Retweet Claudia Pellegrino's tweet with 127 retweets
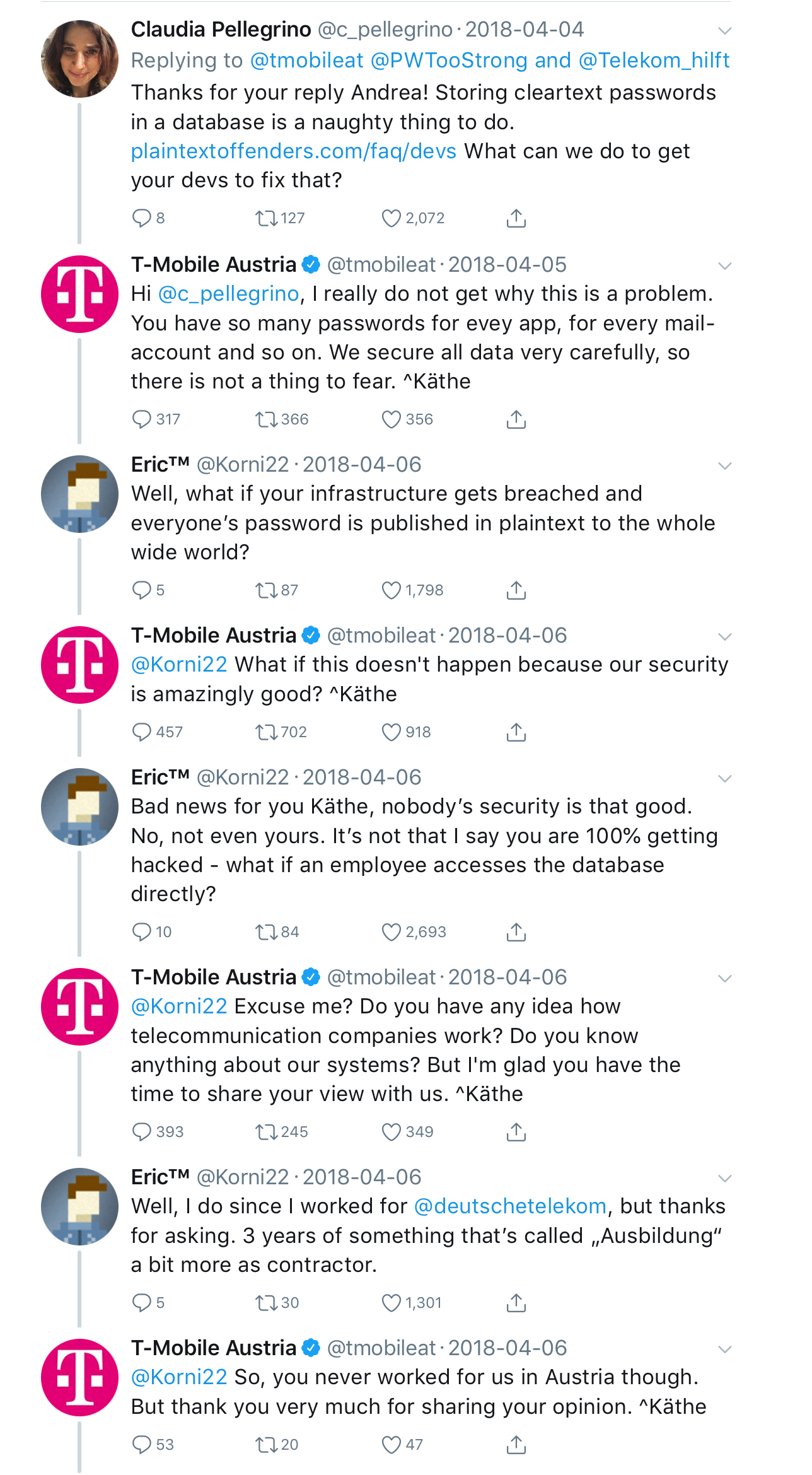Viewport: 812px width, 1475px height. pos(266,218)
